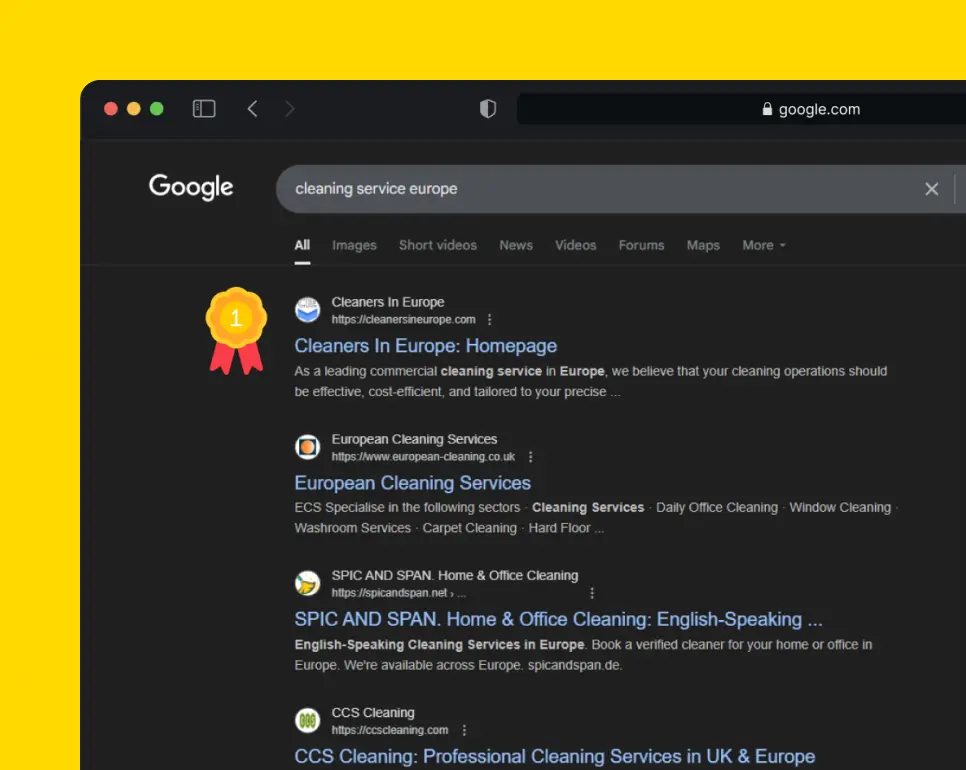Image resolution: width=966 pixels, height=770 pixels.
Task: Click the Cleaners In Europe favicon
Action: coord(307,310)
